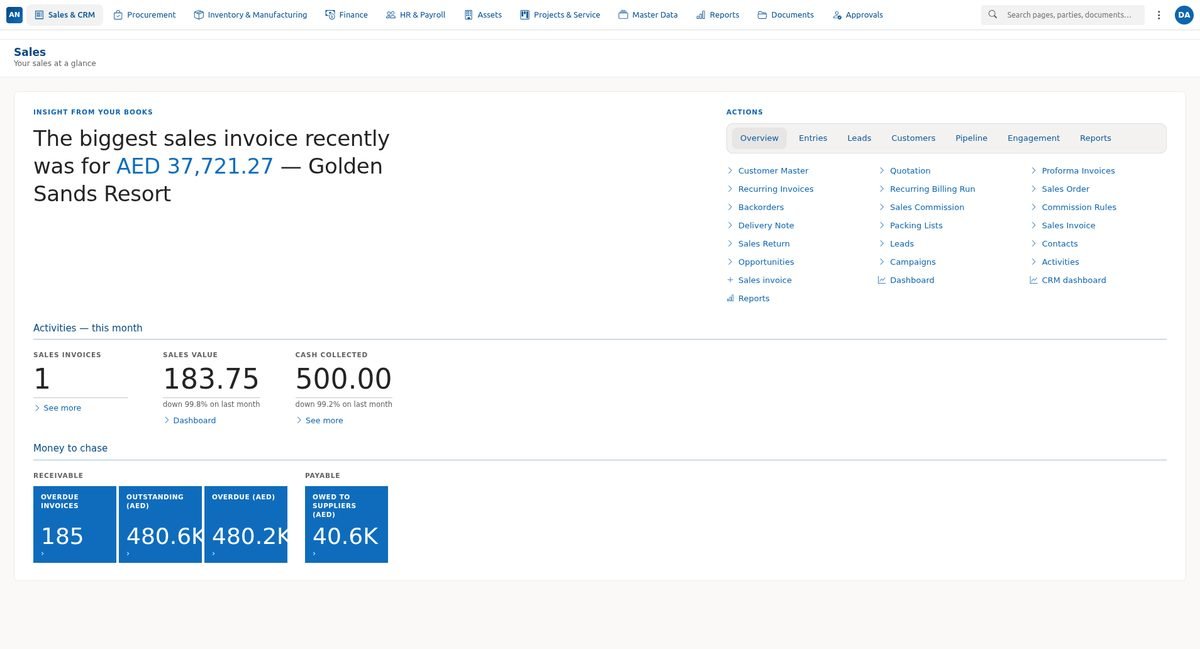Screen dimensions: 1200x649
Task: Switch to the Reports tab in Actions
Action: click(x=1095, y=138)
